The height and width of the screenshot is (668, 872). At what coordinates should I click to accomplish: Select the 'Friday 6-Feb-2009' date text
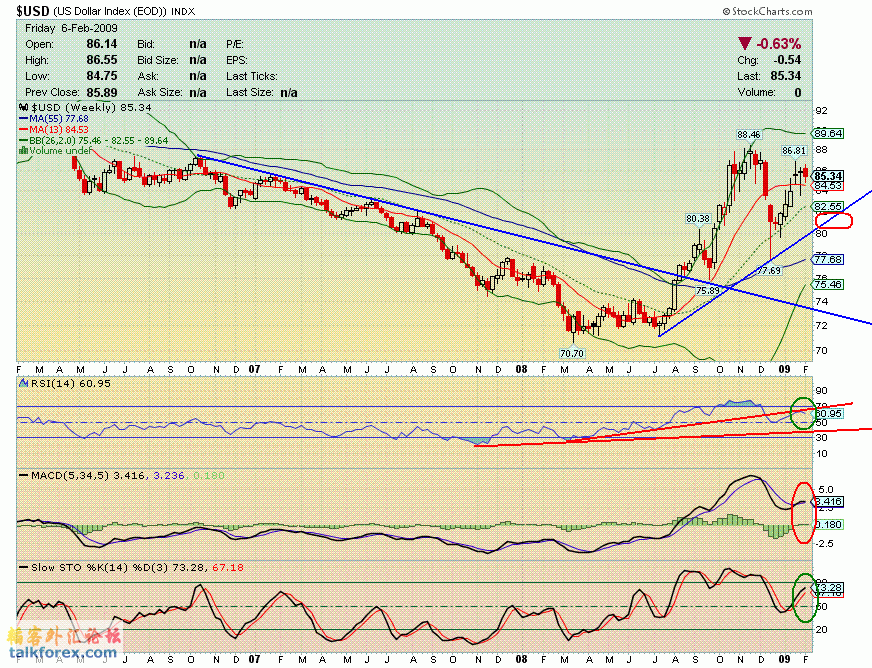pos(71,28)
